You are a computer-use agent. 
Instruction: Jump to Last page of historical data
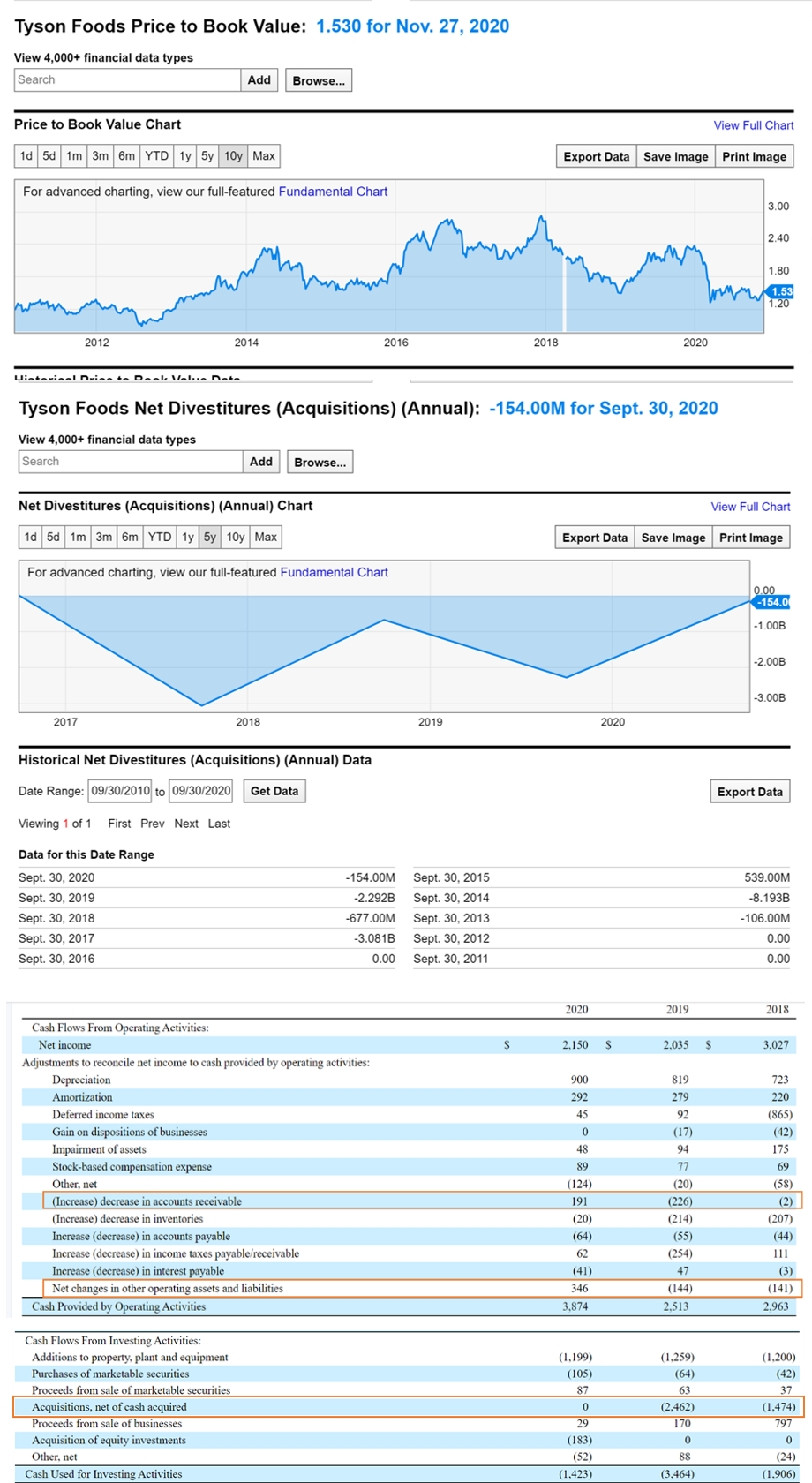(x=219, y=824)
